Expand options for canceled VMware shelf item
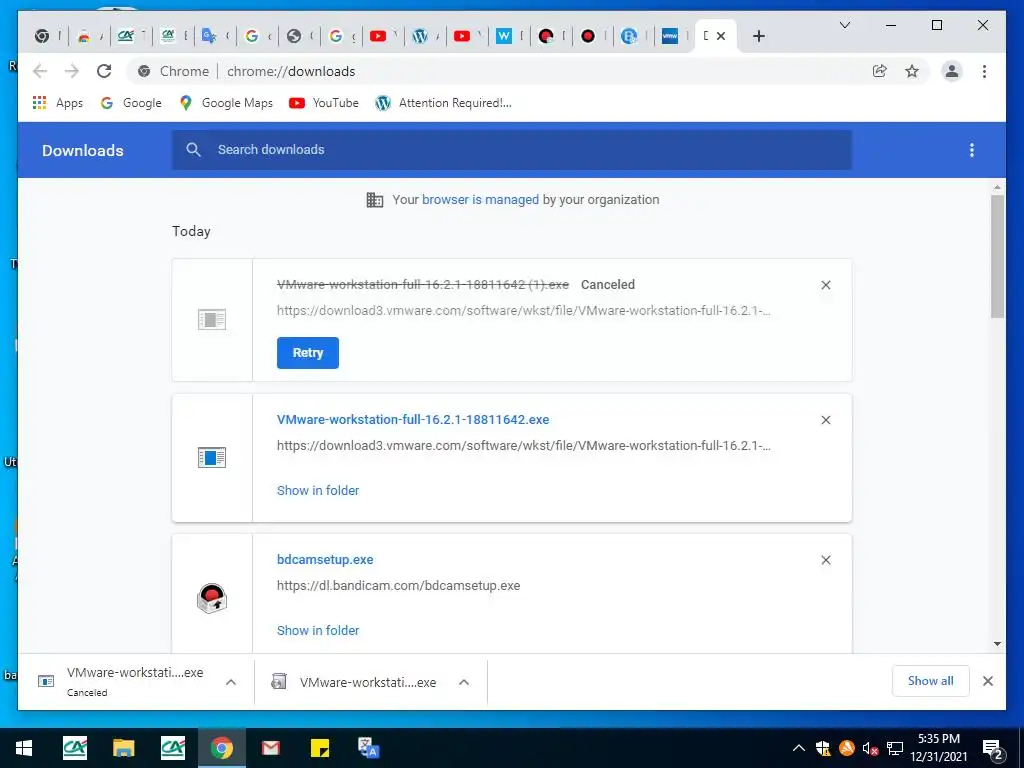The width and height of the screenshot is (1024, 768). click(x=231, y=682)
